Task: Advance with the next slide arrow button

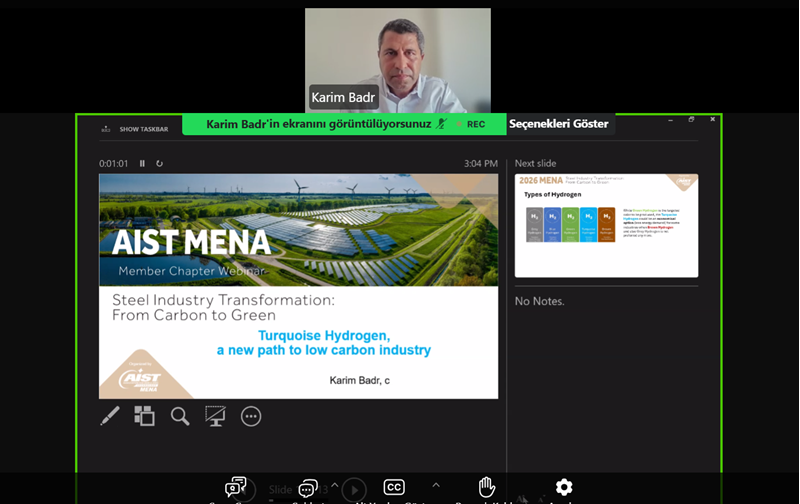Action: pyautogui.click(x=354, y=490)
